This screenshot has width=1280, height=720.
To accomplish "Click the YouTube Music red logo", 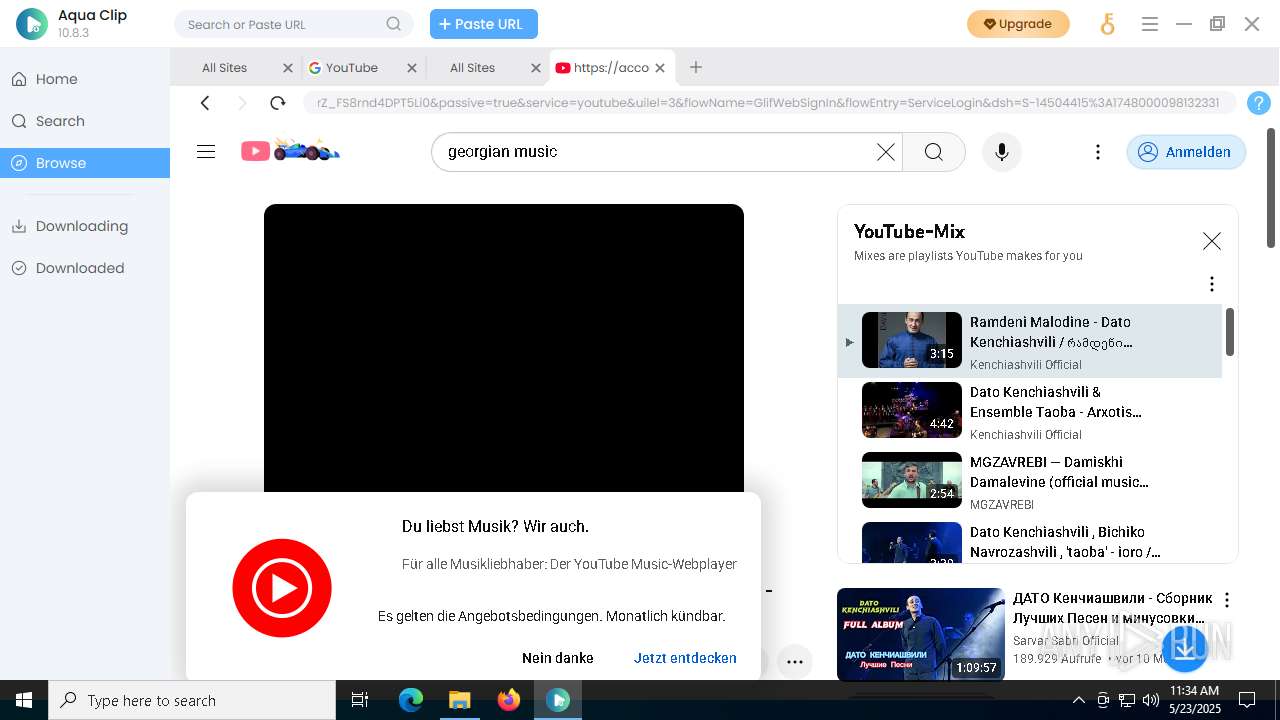I will coord(282,588).
